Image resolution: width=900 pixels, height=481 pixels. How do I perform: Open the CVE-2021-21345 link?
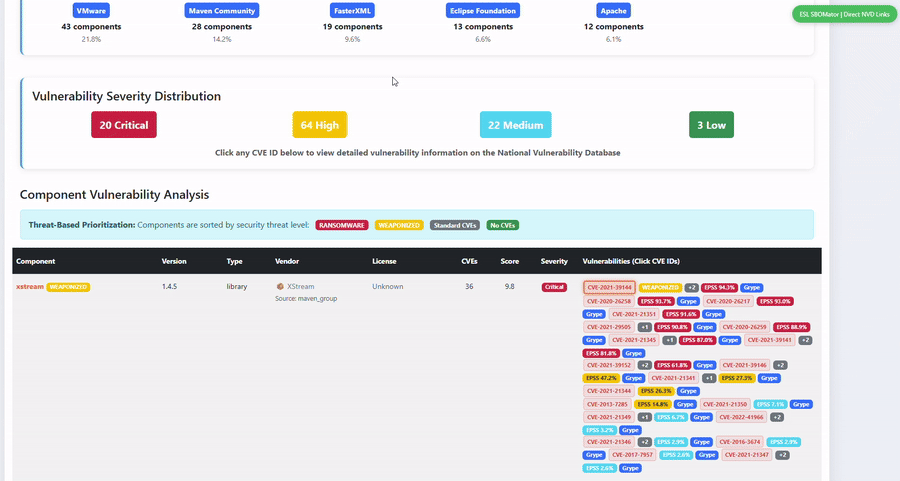coord(634,340)
